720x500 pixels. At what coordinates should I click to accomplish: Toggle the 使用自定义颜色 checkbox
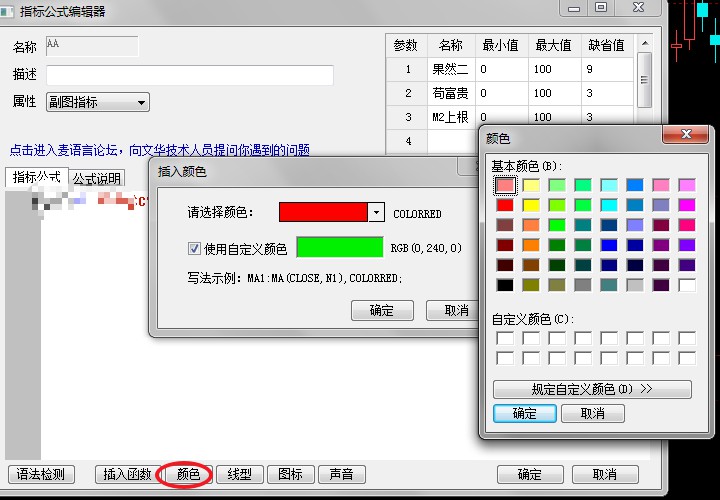point(195,248)
